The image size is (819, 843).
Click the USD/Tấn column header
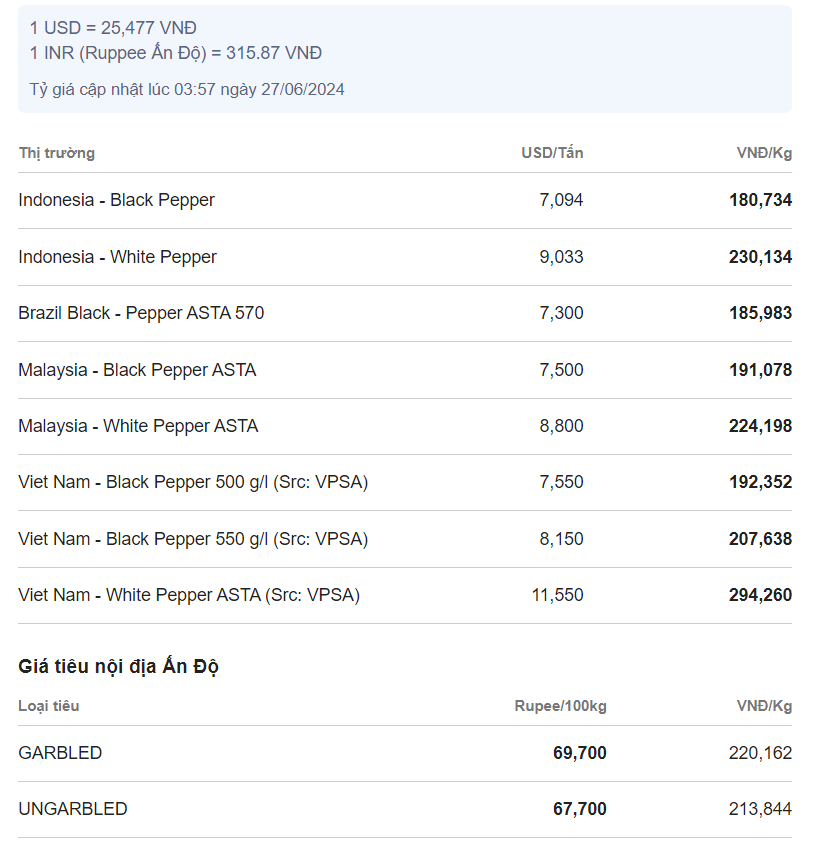click(x=552, y=153)
